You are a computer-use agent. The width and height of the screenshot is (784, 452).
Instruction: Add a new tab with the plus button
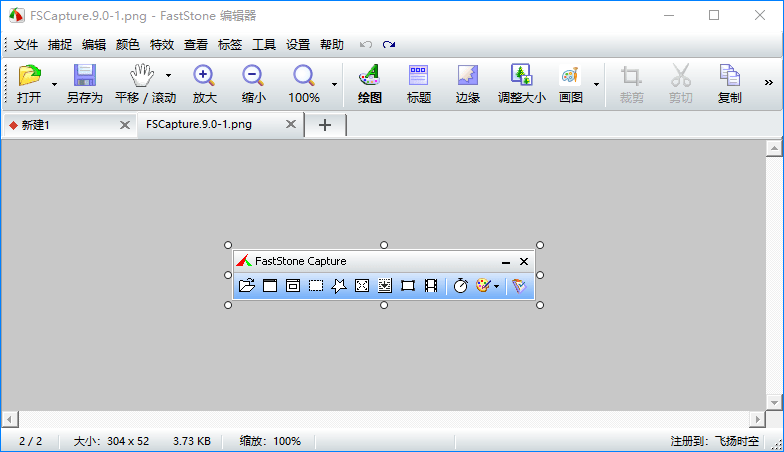click(325, 125)
